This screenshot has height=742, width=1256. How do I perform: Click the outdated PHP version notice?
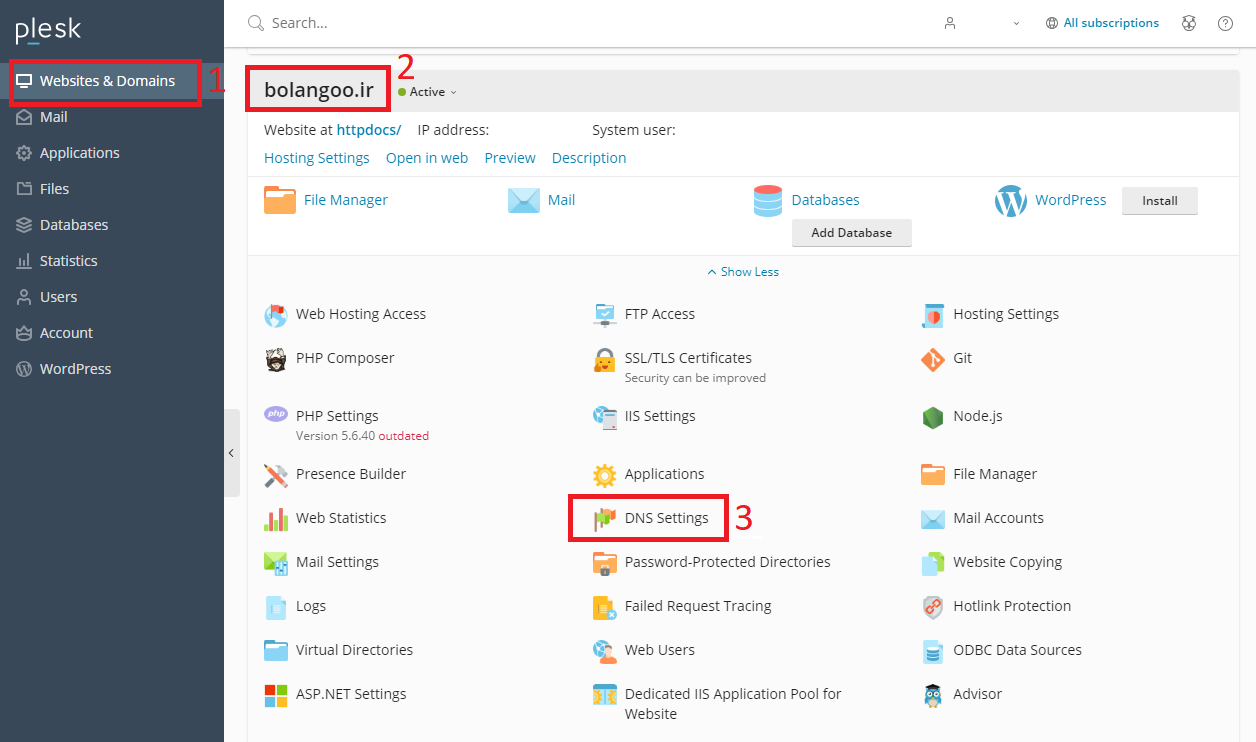tap(403, 436)
